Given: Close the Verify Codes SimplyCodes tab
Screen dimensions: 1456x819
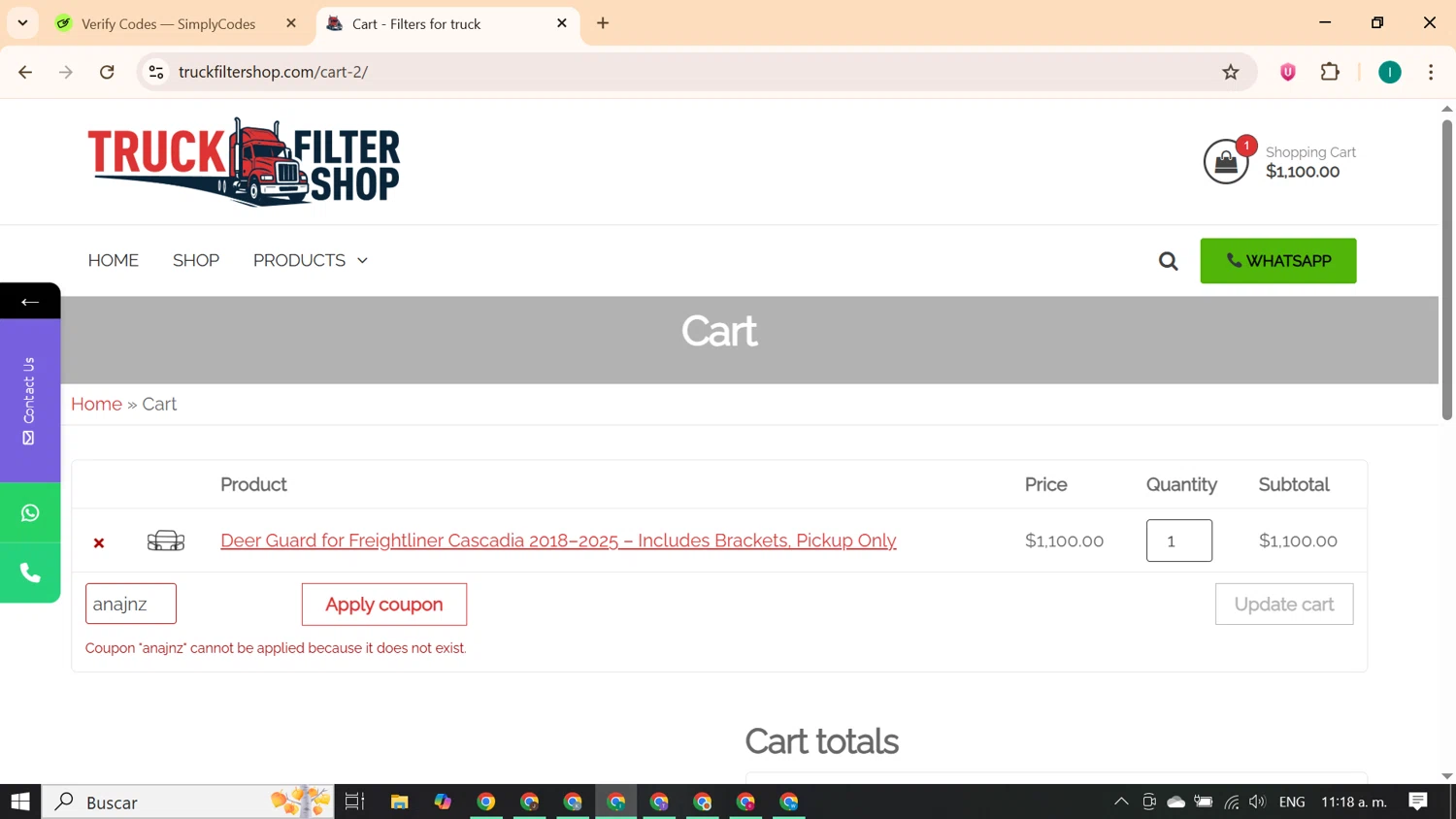Looking at the screenshot, I should [x=291, y=23].
